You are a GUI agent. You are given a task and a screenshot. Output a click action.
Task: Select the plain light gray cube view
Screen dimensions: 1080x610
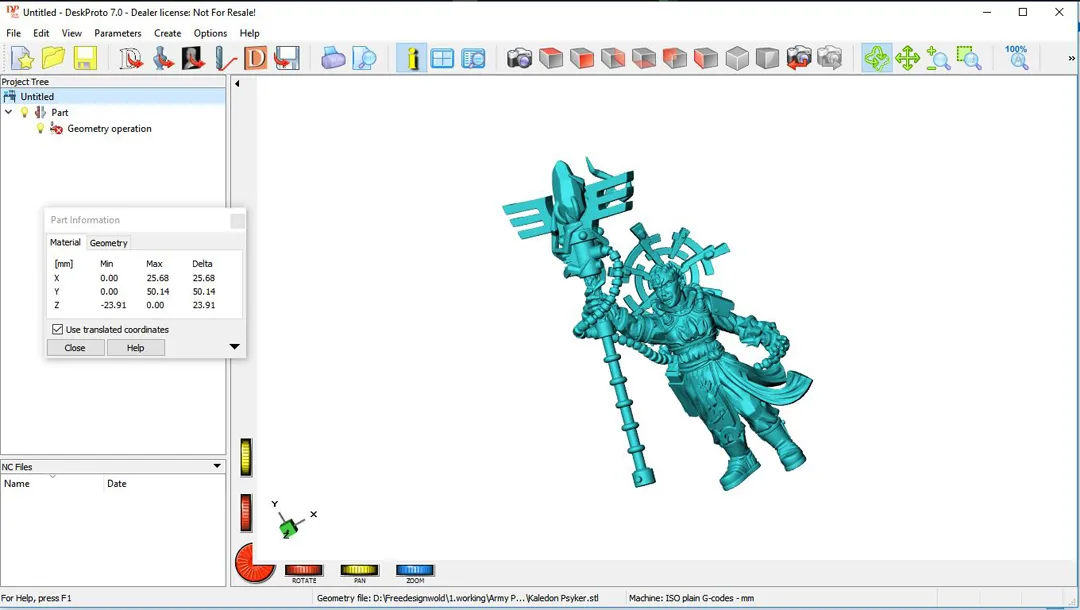click(736, 59)
